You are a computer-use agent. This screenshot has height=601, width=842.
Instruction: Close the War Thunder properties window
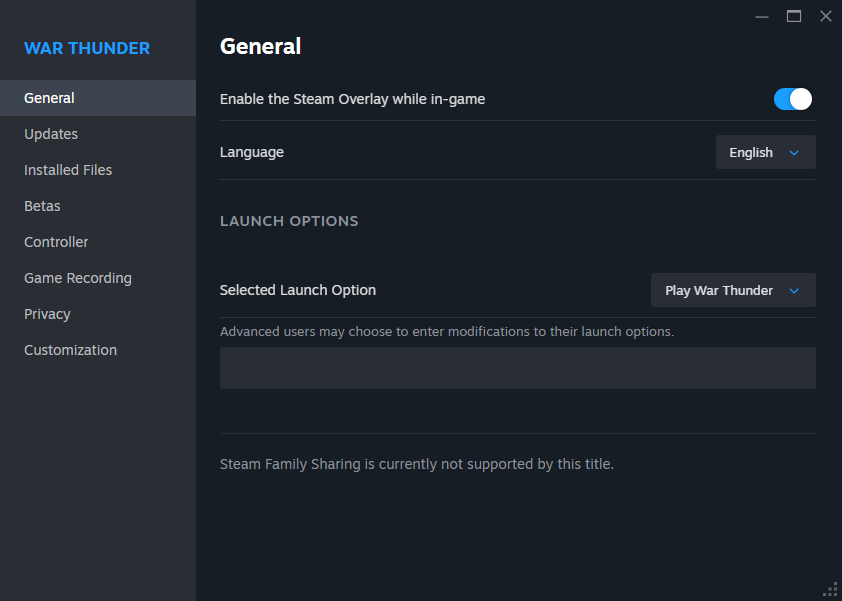(x=825, y=16)
